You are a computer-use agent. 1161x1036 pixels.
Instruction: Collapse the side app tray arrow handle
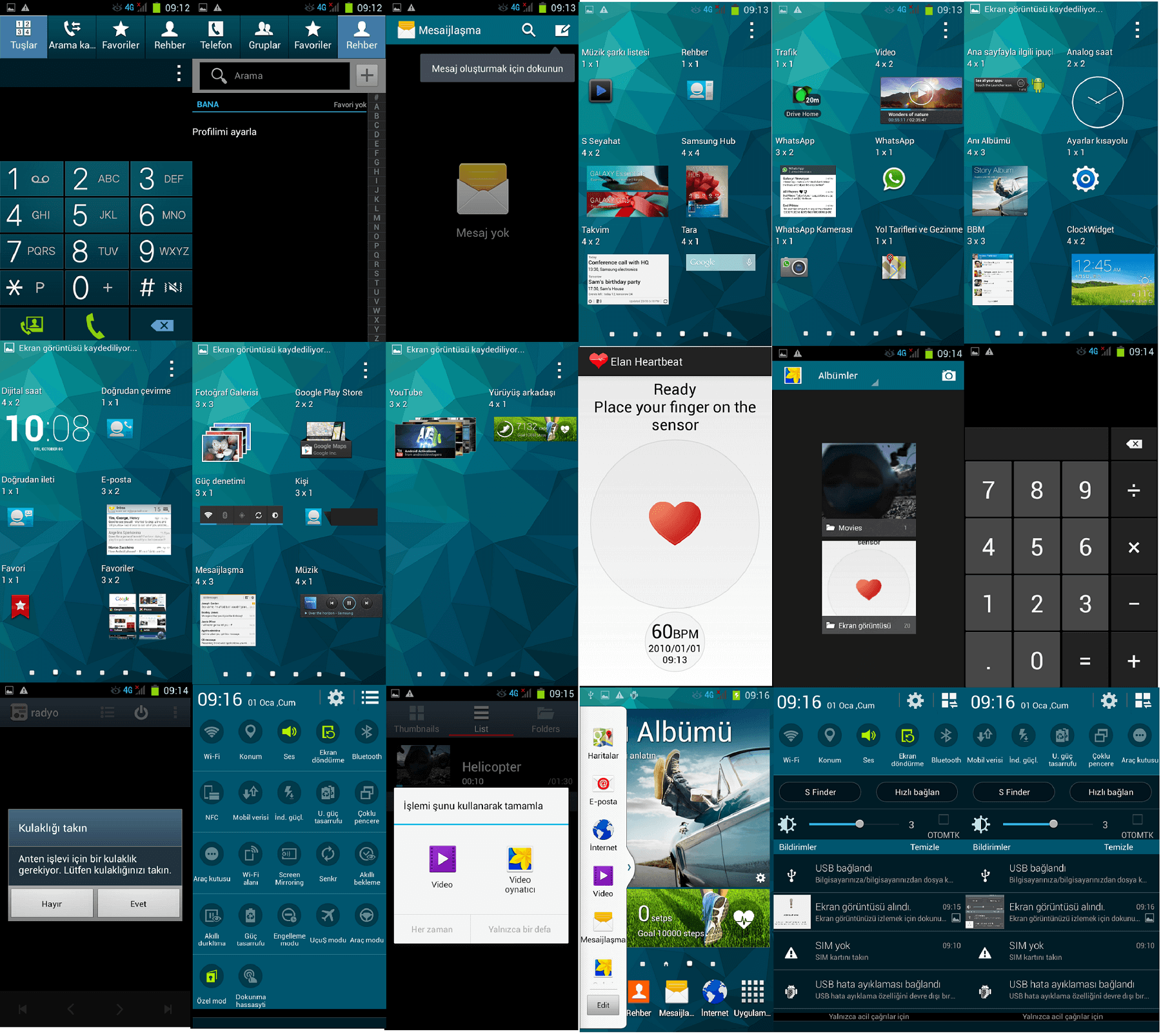tap(629, 868)
